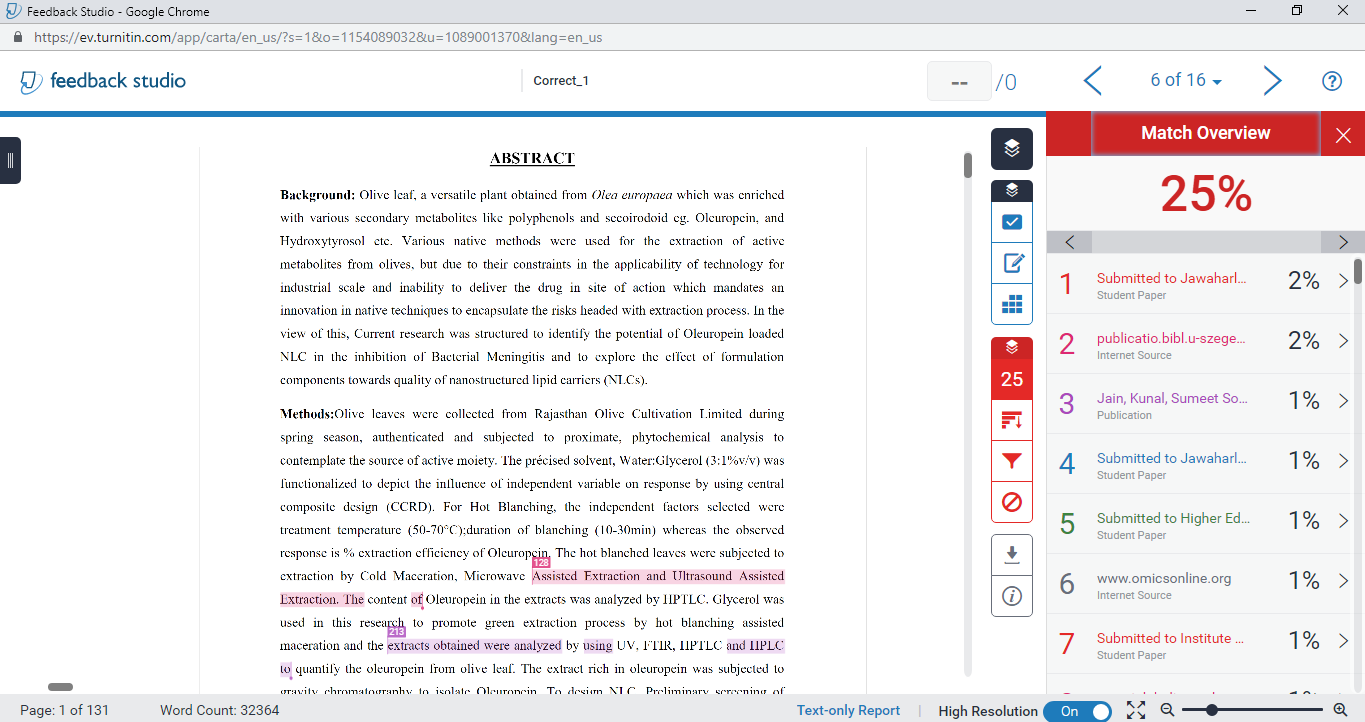Open the Feedback Summary edit icon

[x=1011, y=263]
